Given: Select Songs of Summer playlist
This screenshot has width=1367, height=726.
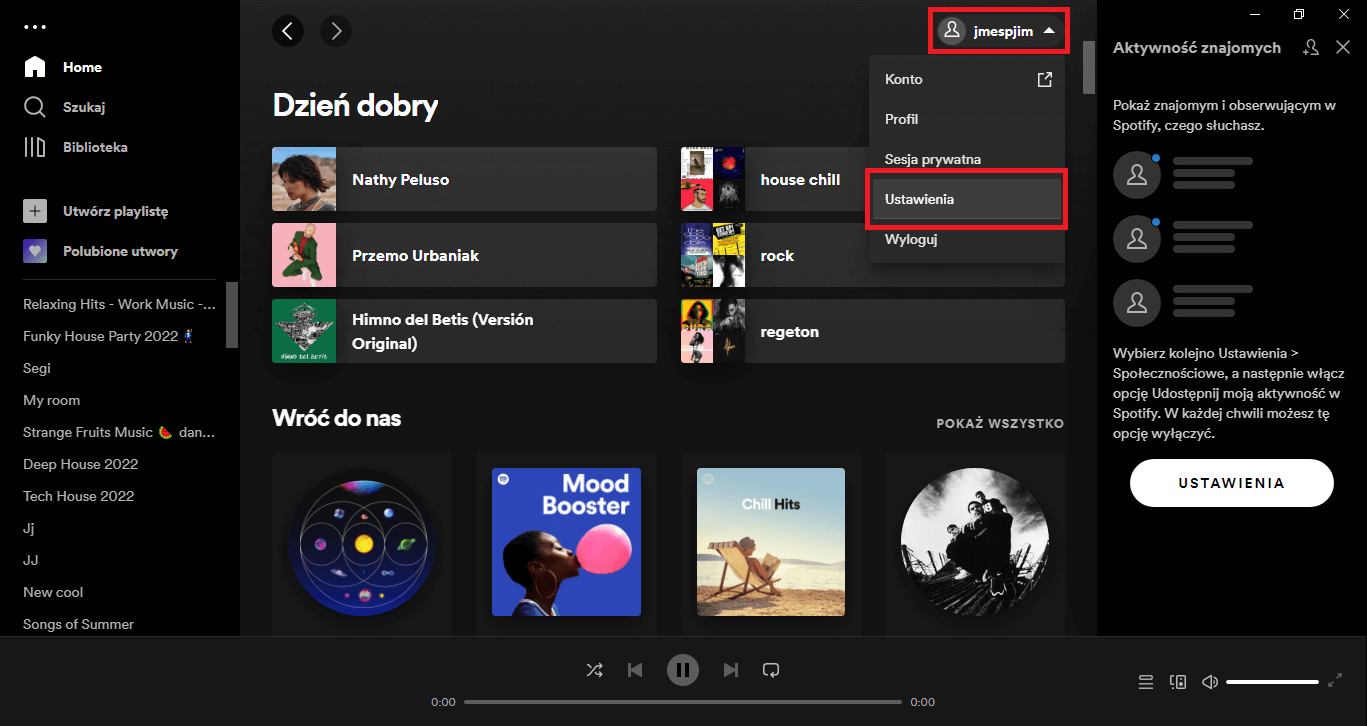Looking at the screenshot, I should coord(78,624).
